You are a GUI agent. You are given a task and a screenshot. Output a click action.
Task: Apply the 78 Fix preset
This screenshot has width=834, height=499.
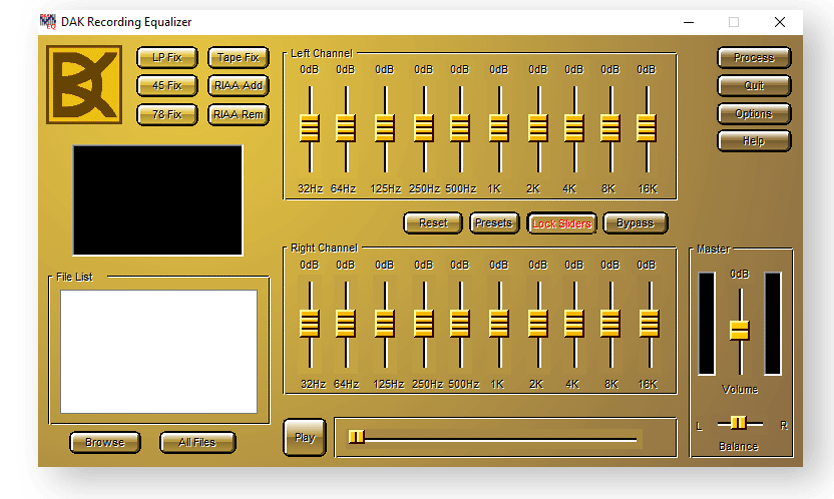point(167,114)
